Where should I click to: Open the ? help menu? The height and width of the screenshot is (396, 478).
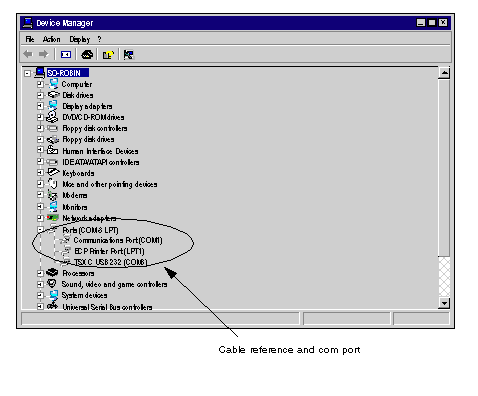click(99, 39)
